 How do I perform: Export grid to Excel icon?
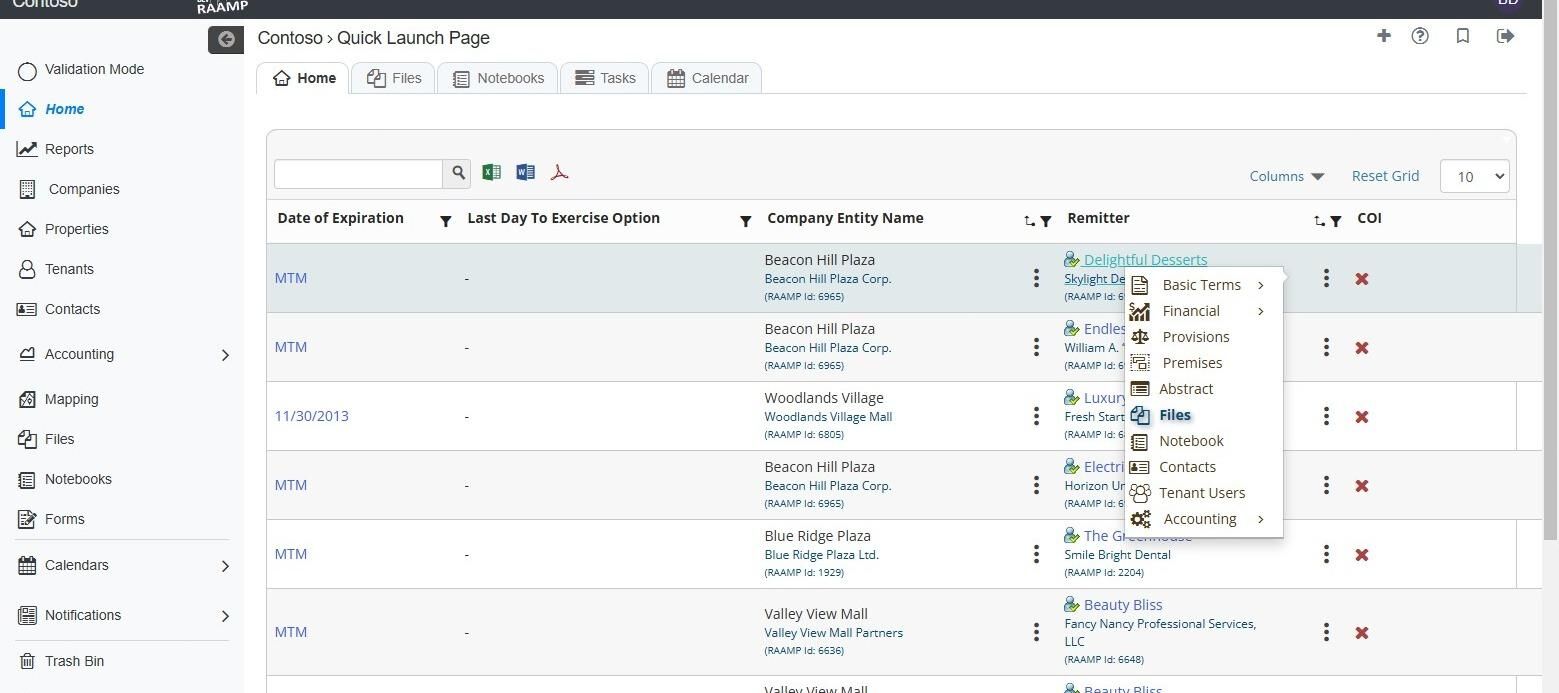(491, 173)
